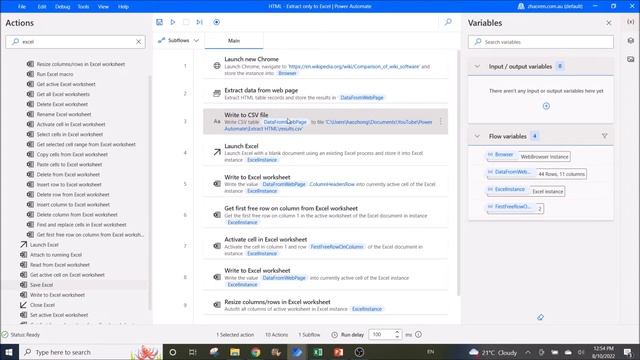The width and height of the screenshot is (640, 360).
Task: Open more options for Write to CSV file
Action: click(441, 122)
